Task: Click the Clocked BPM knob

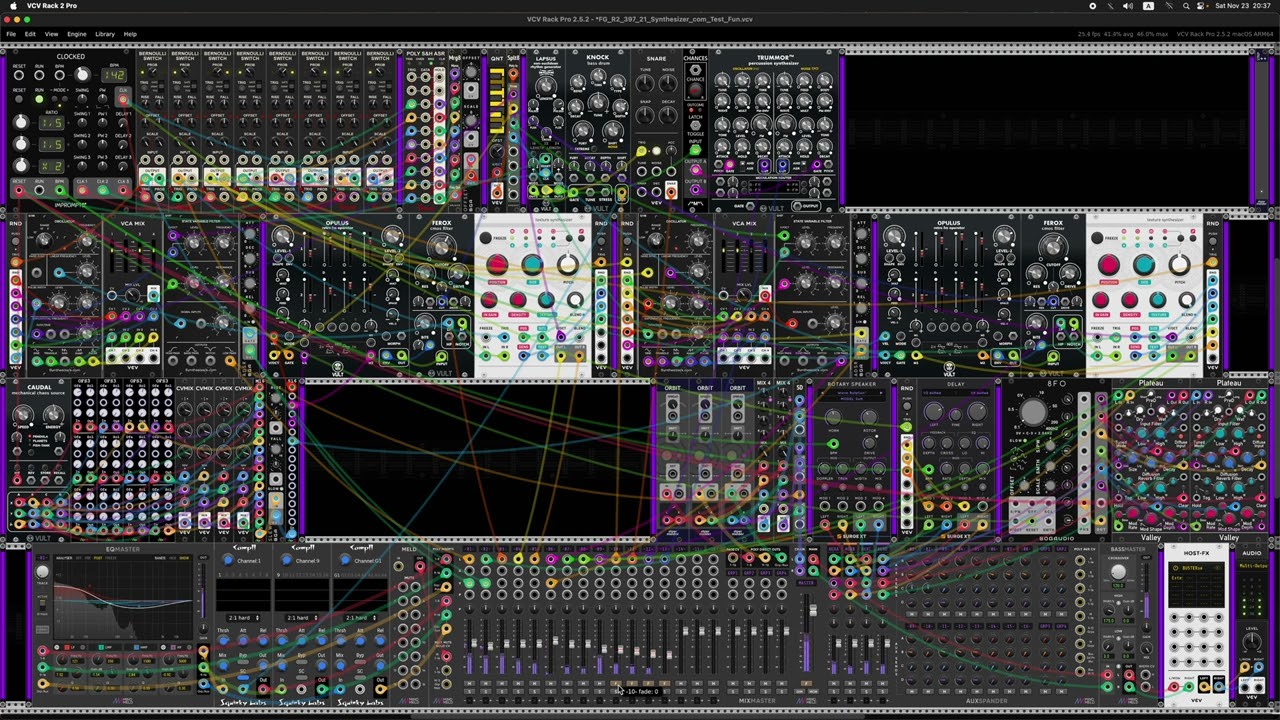Action: [x=83, y=75]
